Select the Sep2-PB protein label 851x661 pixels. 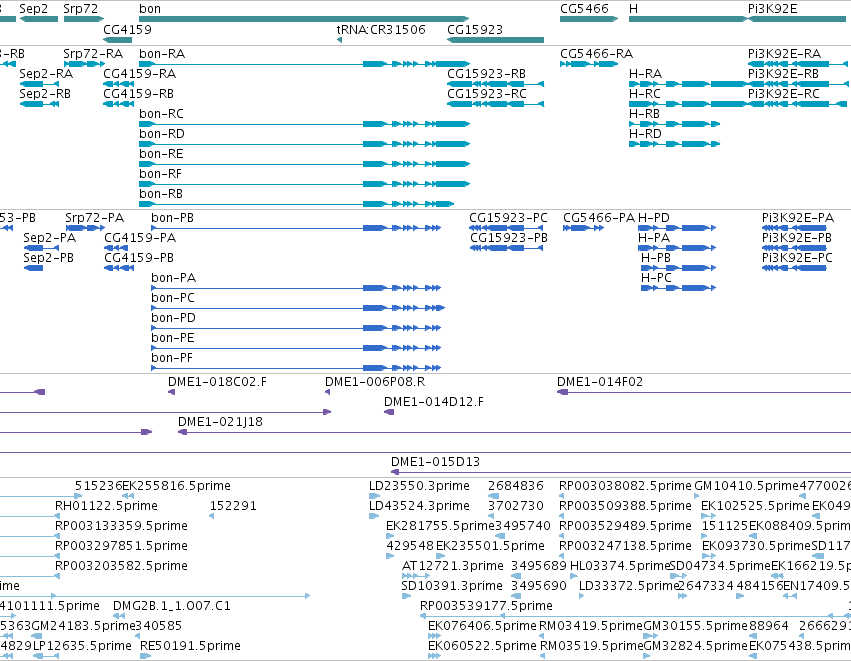coord(48,257)
